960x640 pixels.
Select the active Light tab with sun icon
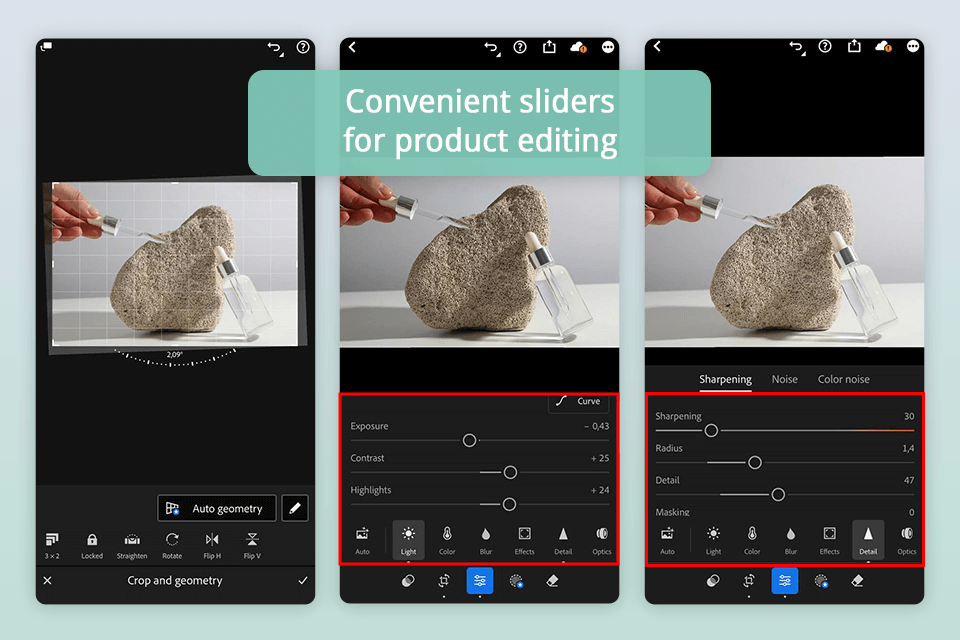point(408,540)
